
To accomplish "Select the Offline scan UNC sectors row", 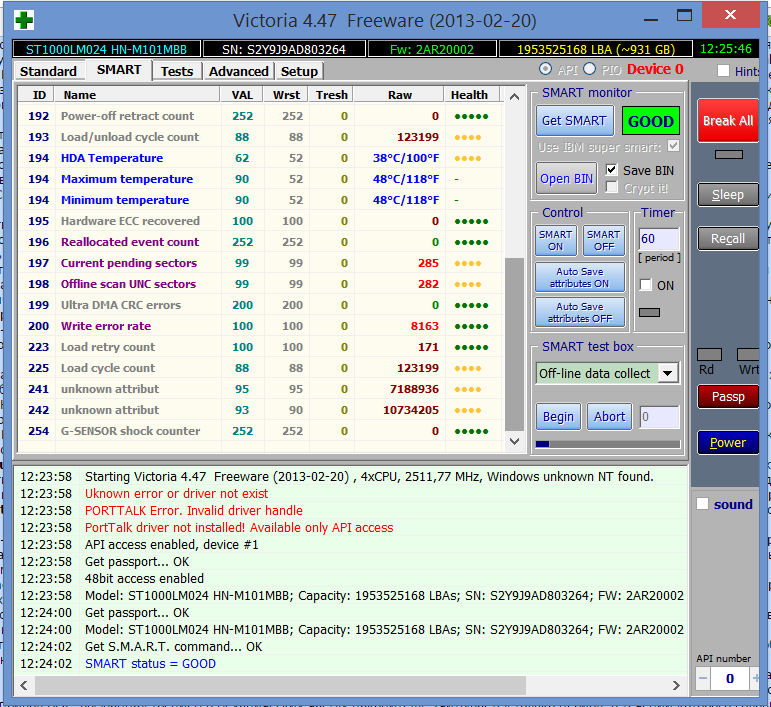I will coord(261,284).
